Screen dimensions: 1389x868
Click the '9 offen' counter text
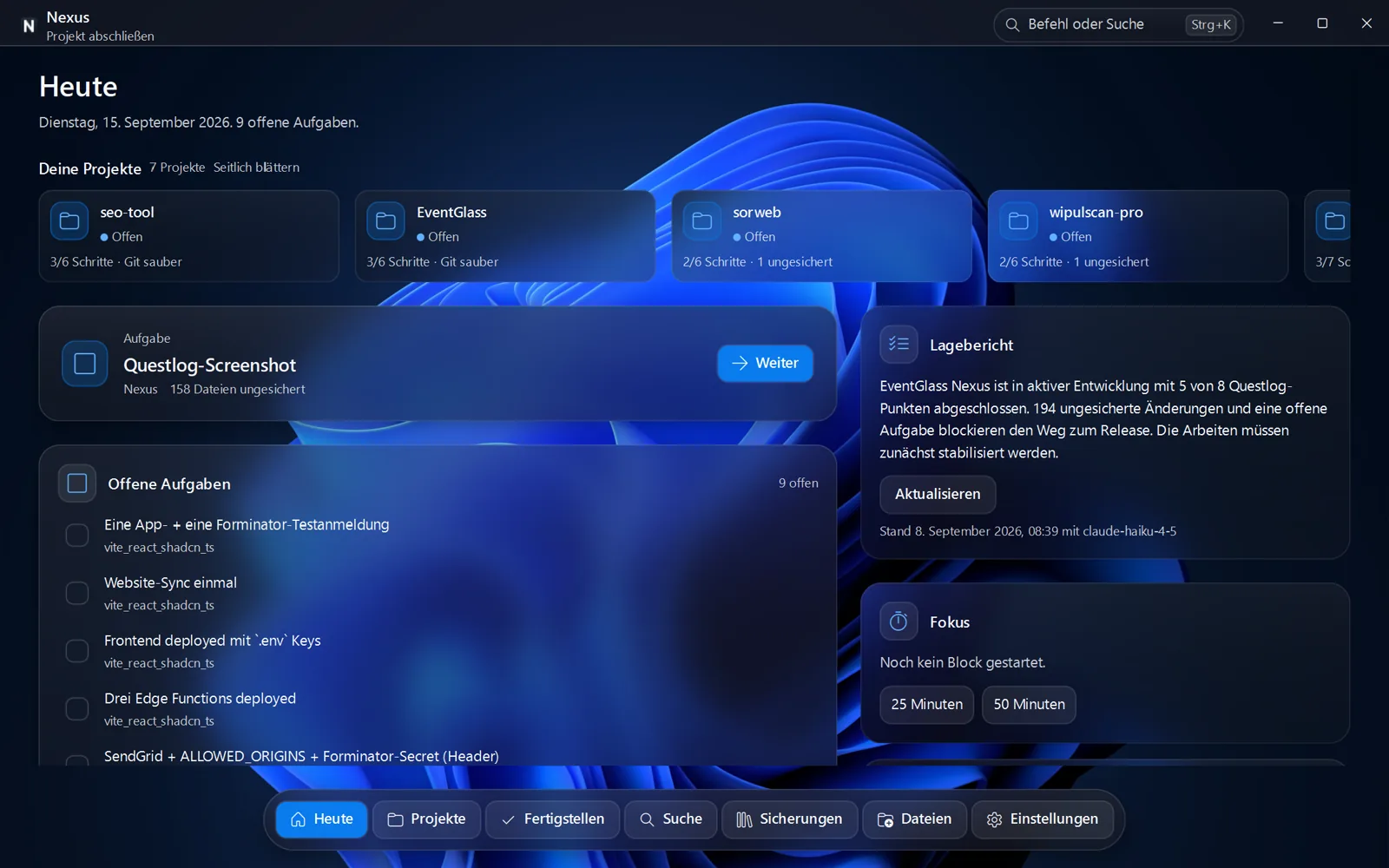pyautogui.click(x=798, y=483)
